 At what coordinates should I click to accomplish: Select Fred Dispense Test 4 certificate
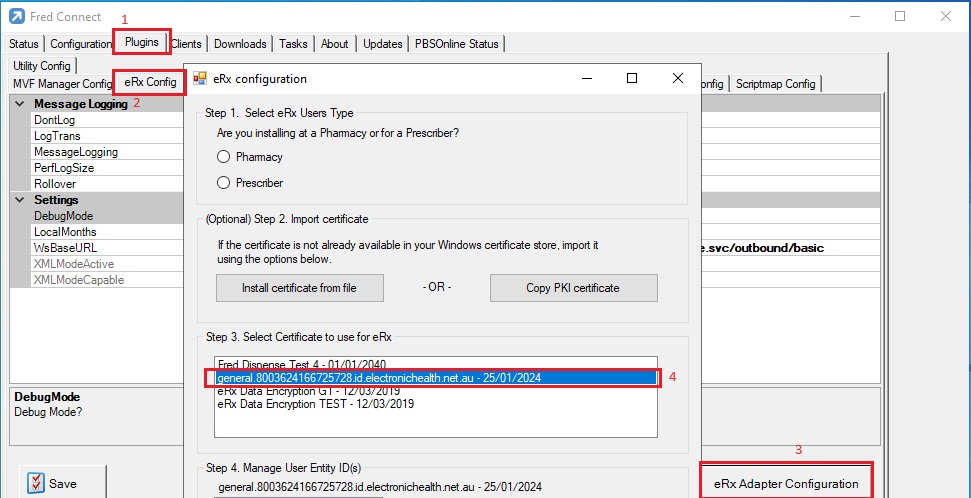coord(301,364)
